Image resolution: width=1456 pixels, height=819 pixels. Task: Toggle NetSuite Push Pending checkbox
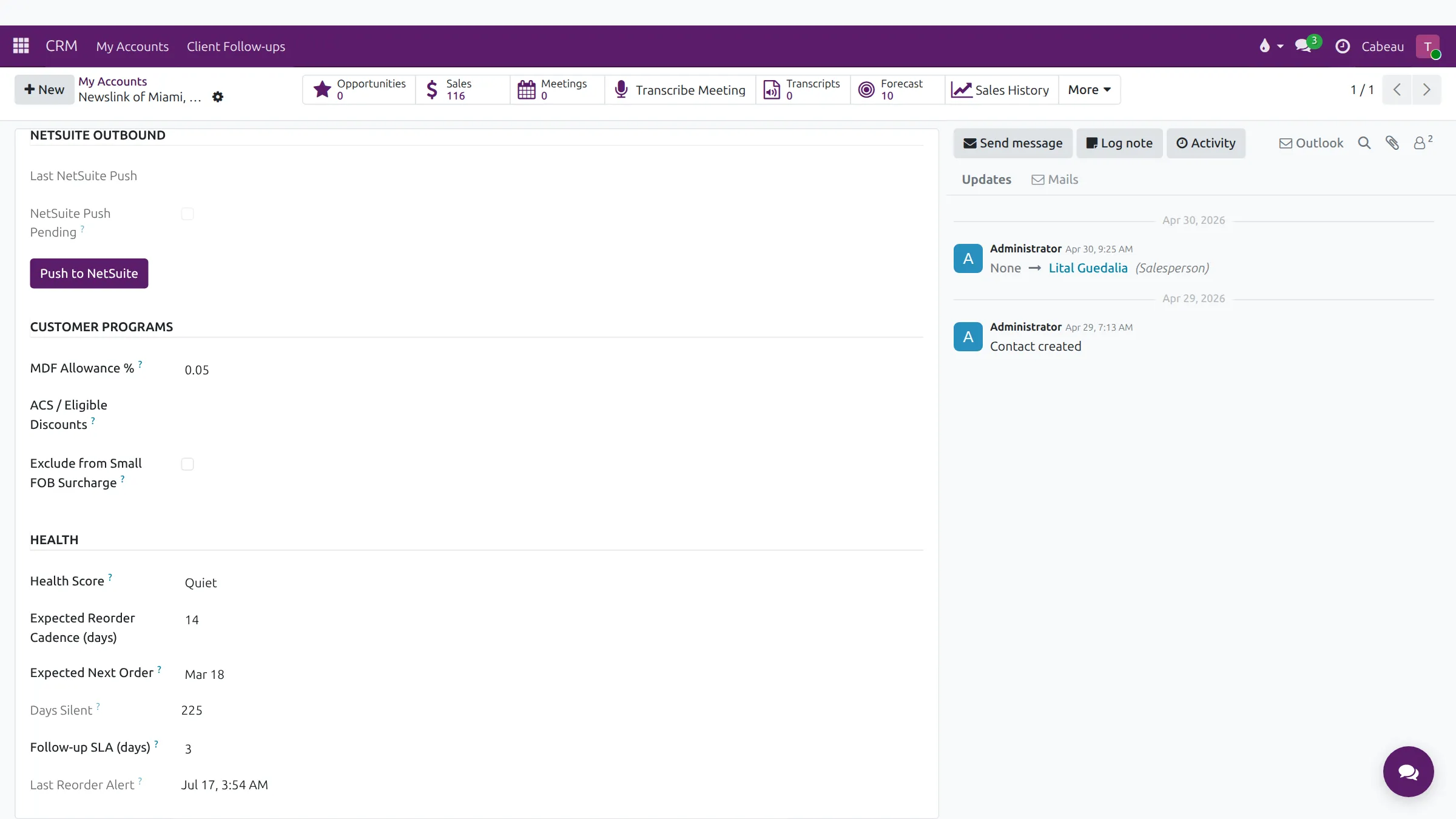tap(187, 214)
